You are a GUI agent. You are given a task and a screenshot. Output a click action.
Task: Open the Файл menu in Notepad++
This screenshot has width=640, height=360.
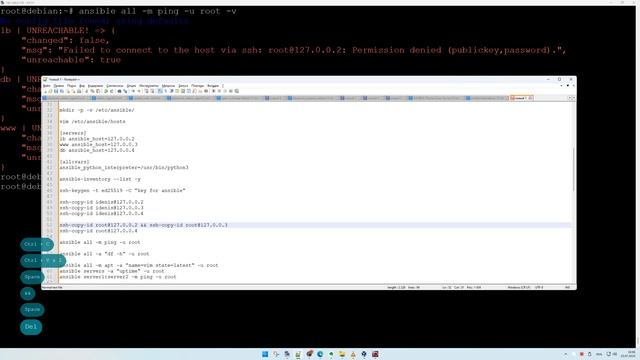[47, 86]
